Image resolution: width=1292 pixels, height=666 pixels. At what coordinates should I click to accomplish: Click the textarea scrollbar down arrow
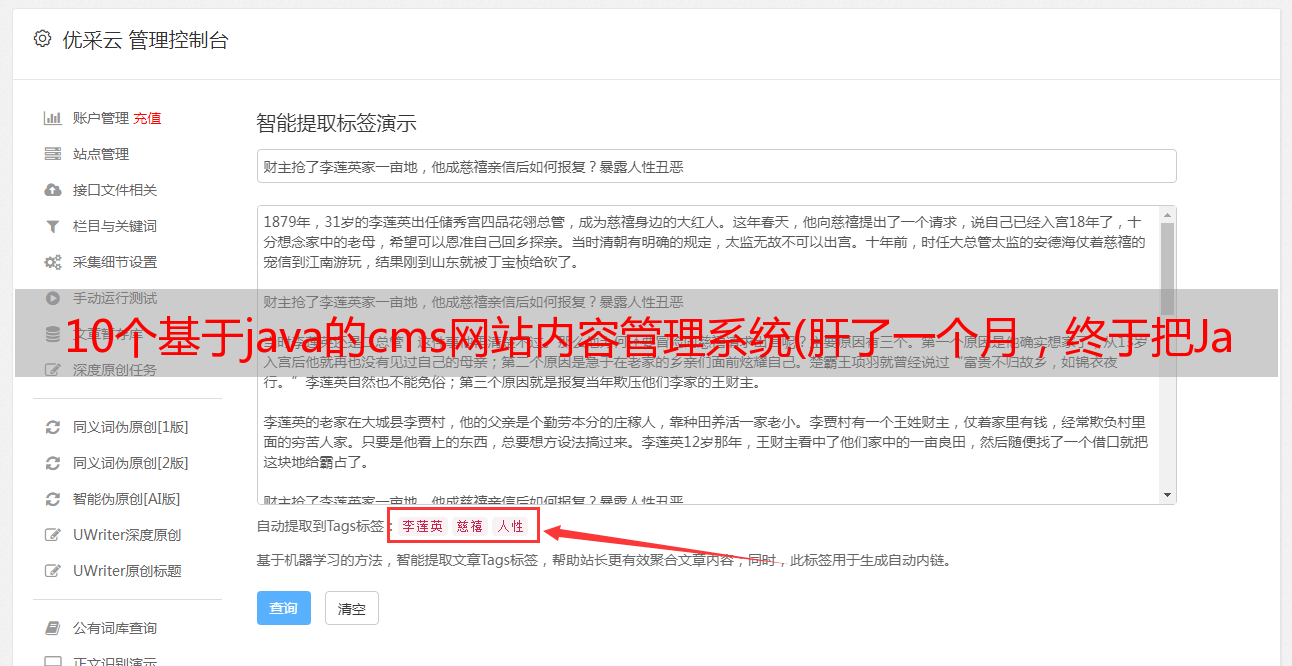pyautogui.click(x=1167, y=495)
